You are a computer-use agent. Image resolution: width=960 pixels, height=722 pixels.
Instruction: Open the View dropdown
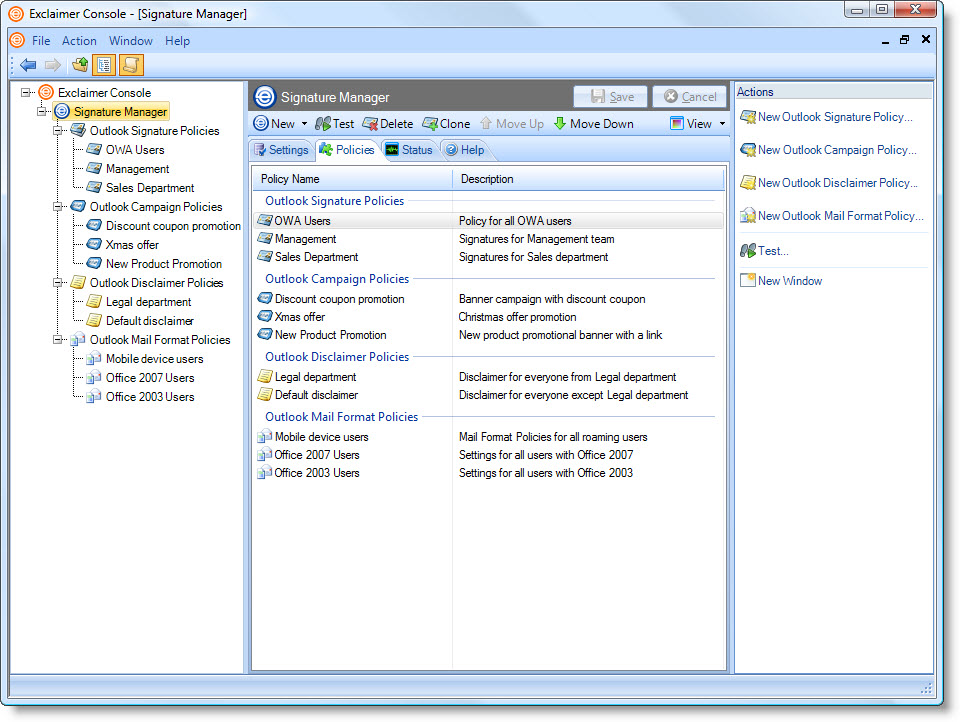(698, 124)
